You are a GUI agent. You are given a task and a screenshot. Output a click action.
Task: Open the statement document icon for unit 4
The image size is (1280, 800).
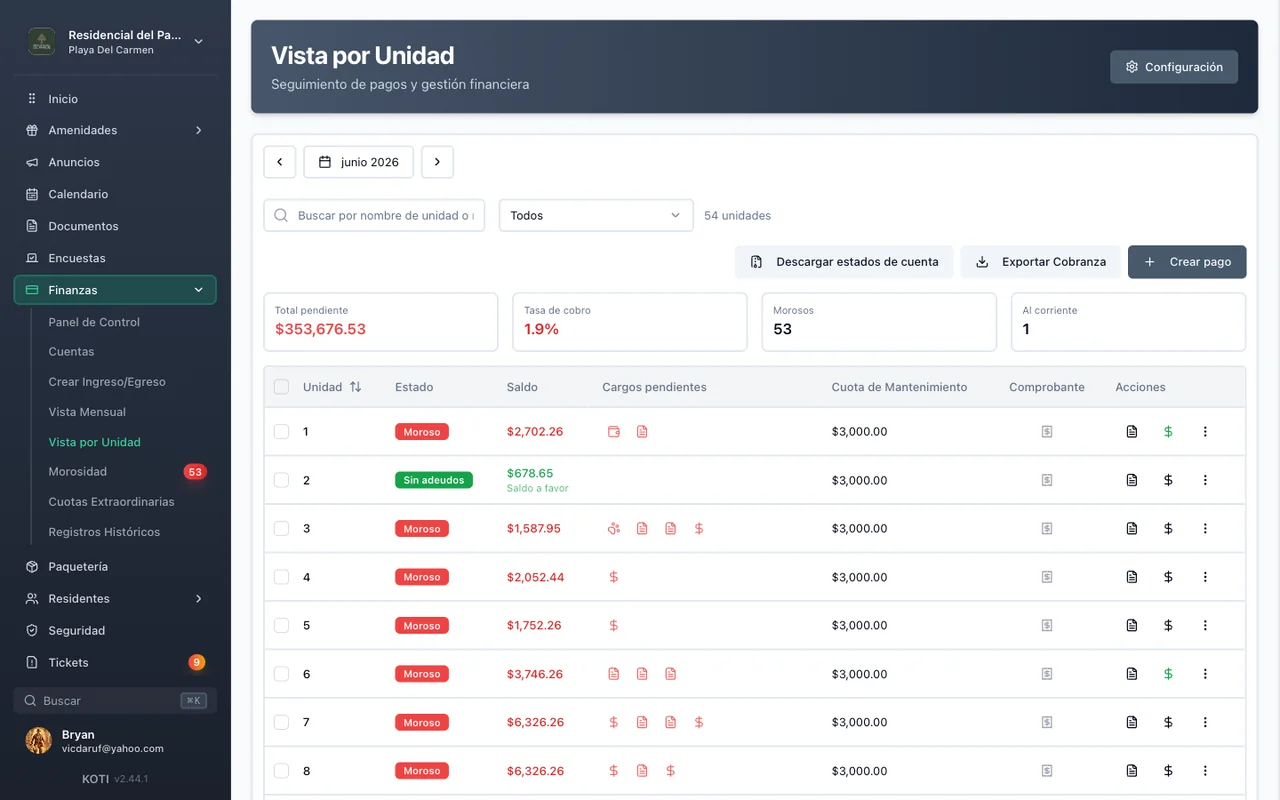[x=1132, y=577]
